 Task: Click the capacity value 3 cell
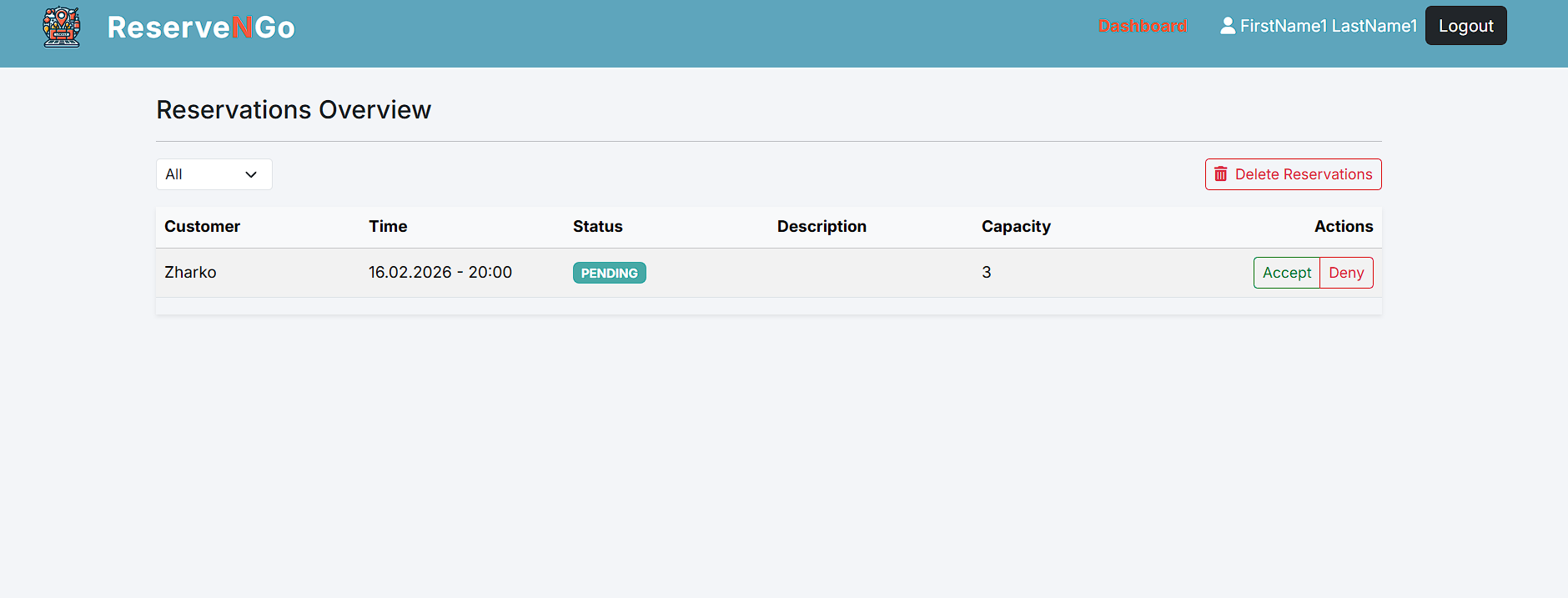click(986, 273)
